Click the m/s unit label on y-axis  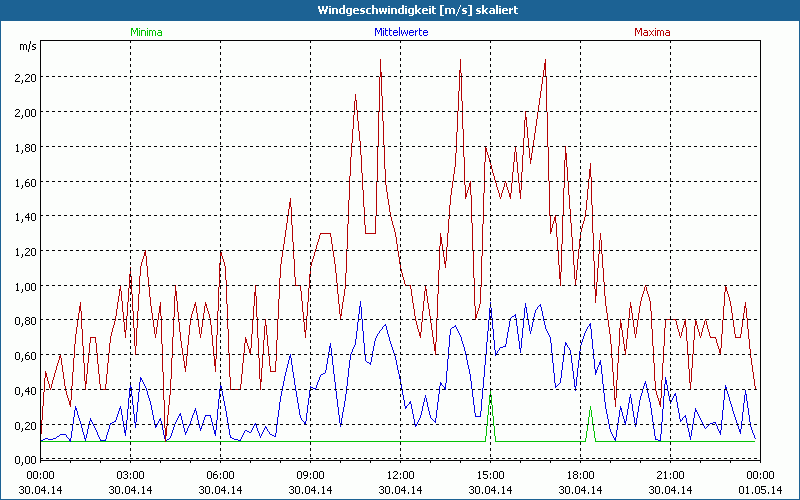pyautogui.click(x=27, y=46)
